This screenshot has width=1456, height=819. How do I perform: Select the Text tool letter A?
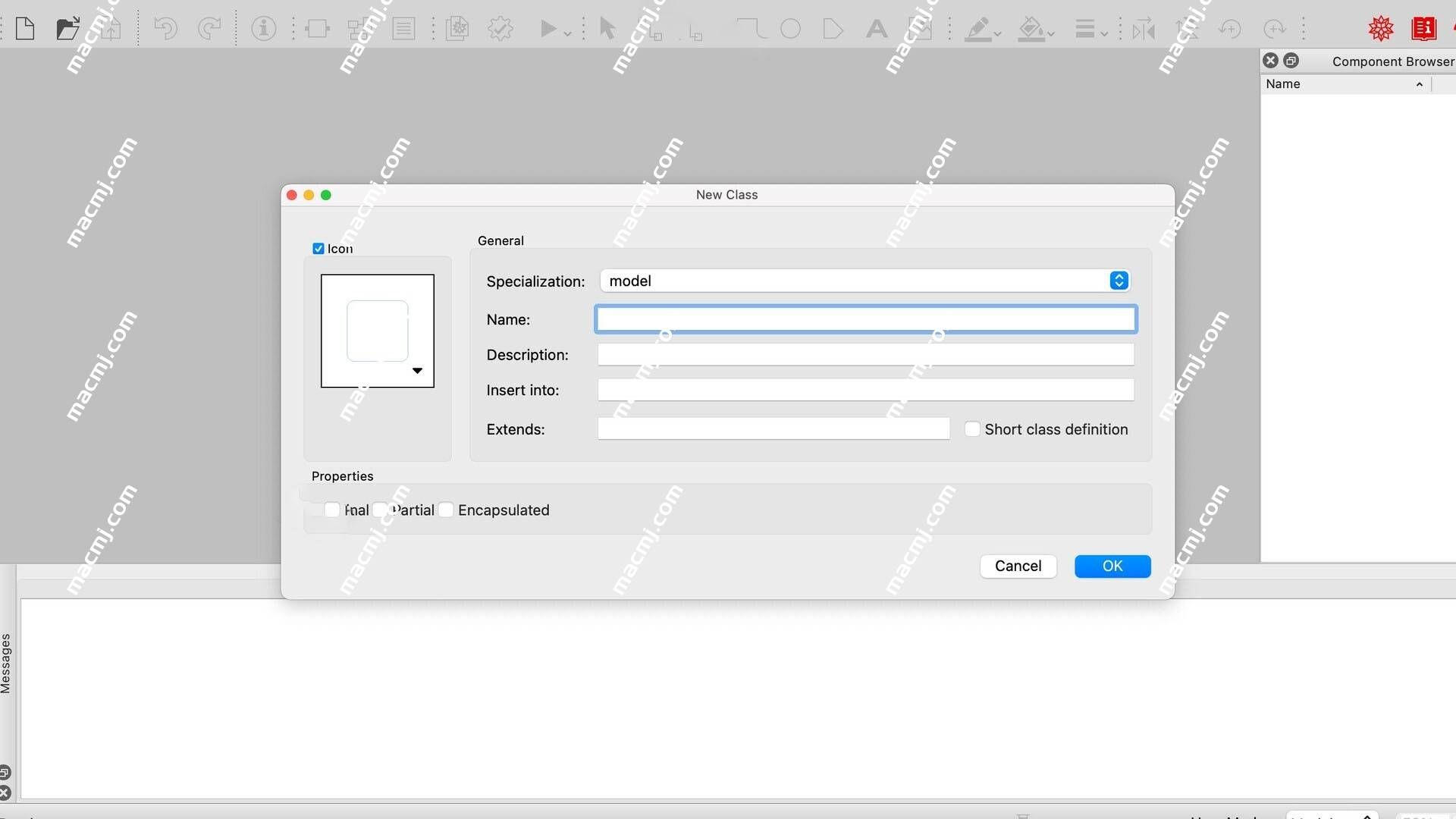(x=877, y=29)
